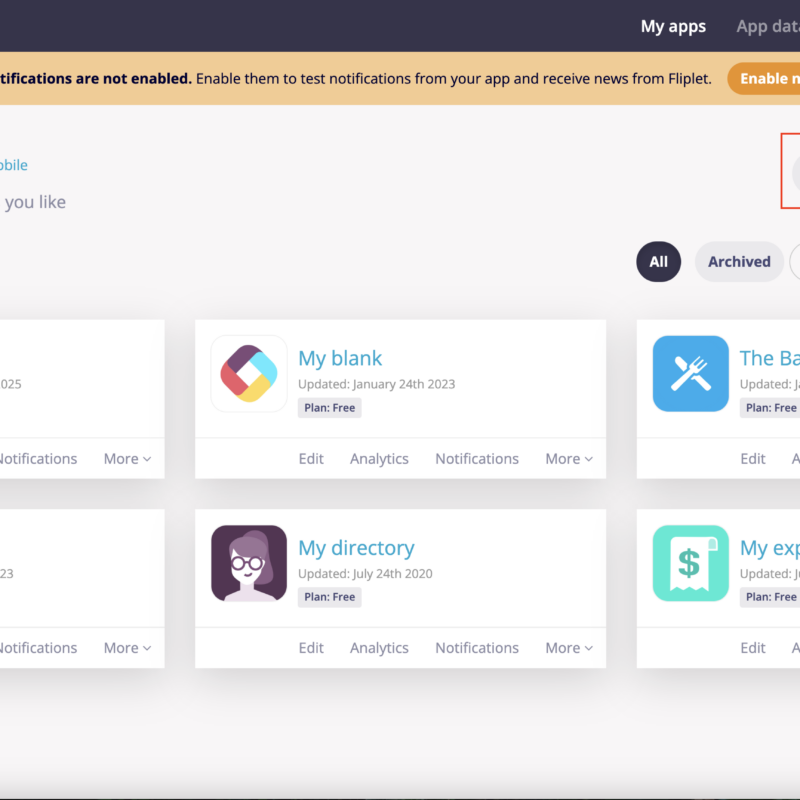The height and width of the screenshot is (800, 800).
Task: Click Notifications left of My blank's More
Action: pos(38,459)
